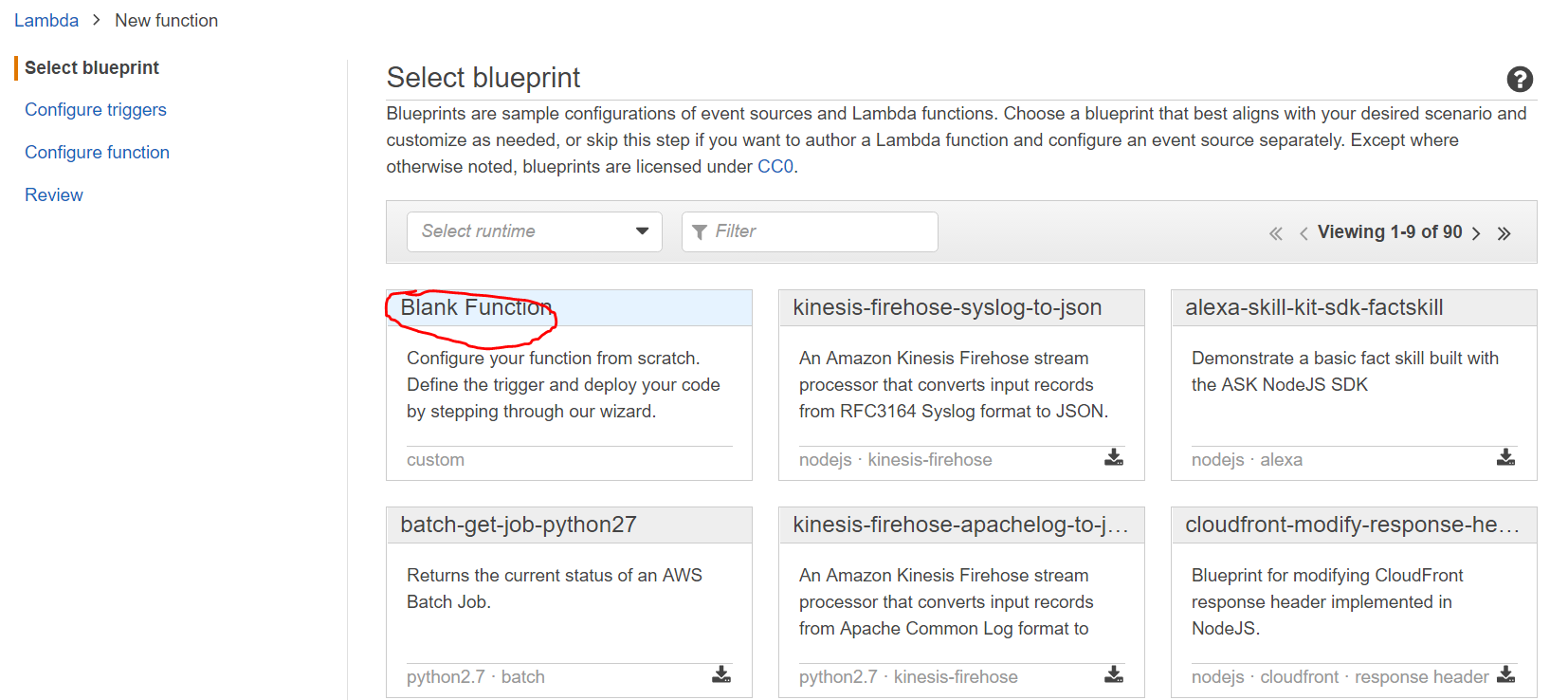Go to the previous page of blueprints
Viewport: 1568px width, 700px height.
coord(1304,233)
